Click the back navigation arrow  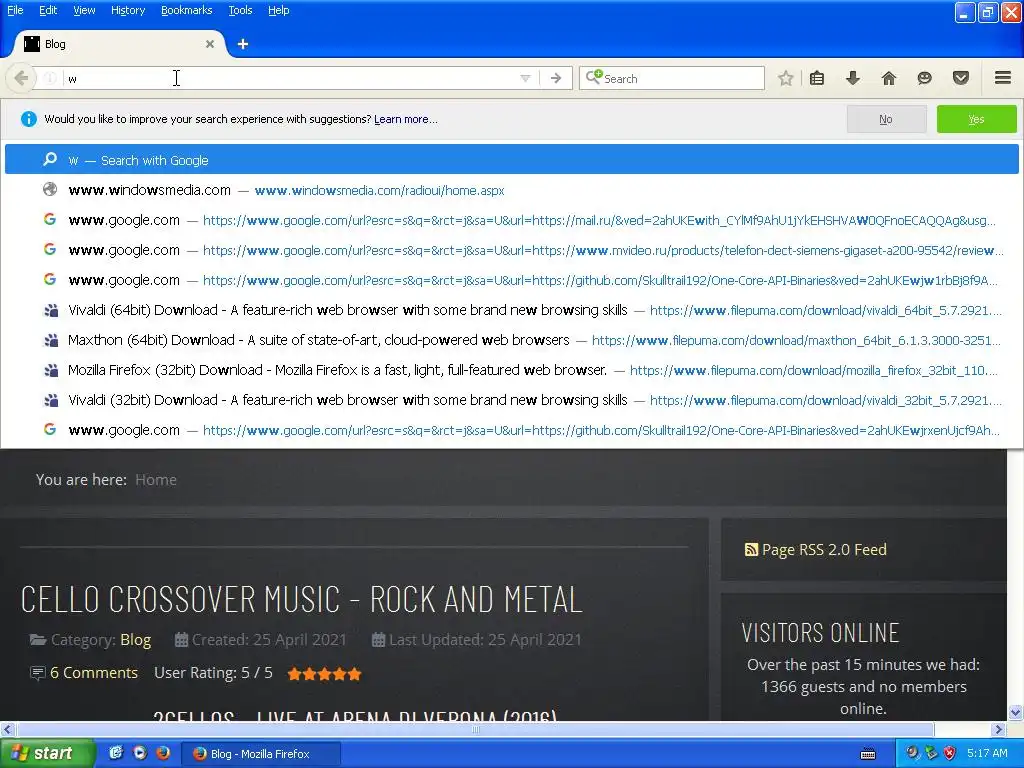click(x=21, y=78)
